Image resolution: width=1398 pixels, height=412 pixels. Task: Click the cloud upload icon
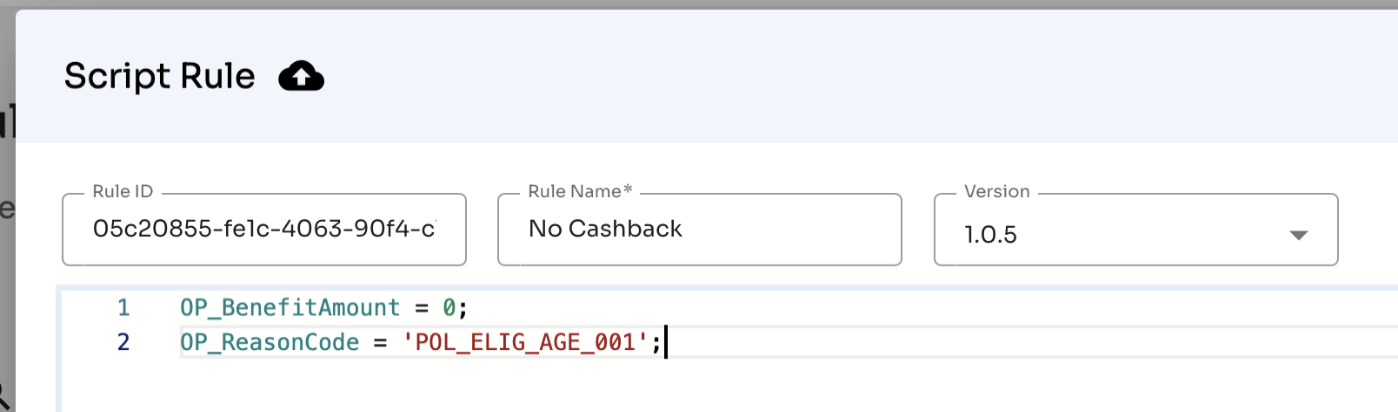pos(301,76)
